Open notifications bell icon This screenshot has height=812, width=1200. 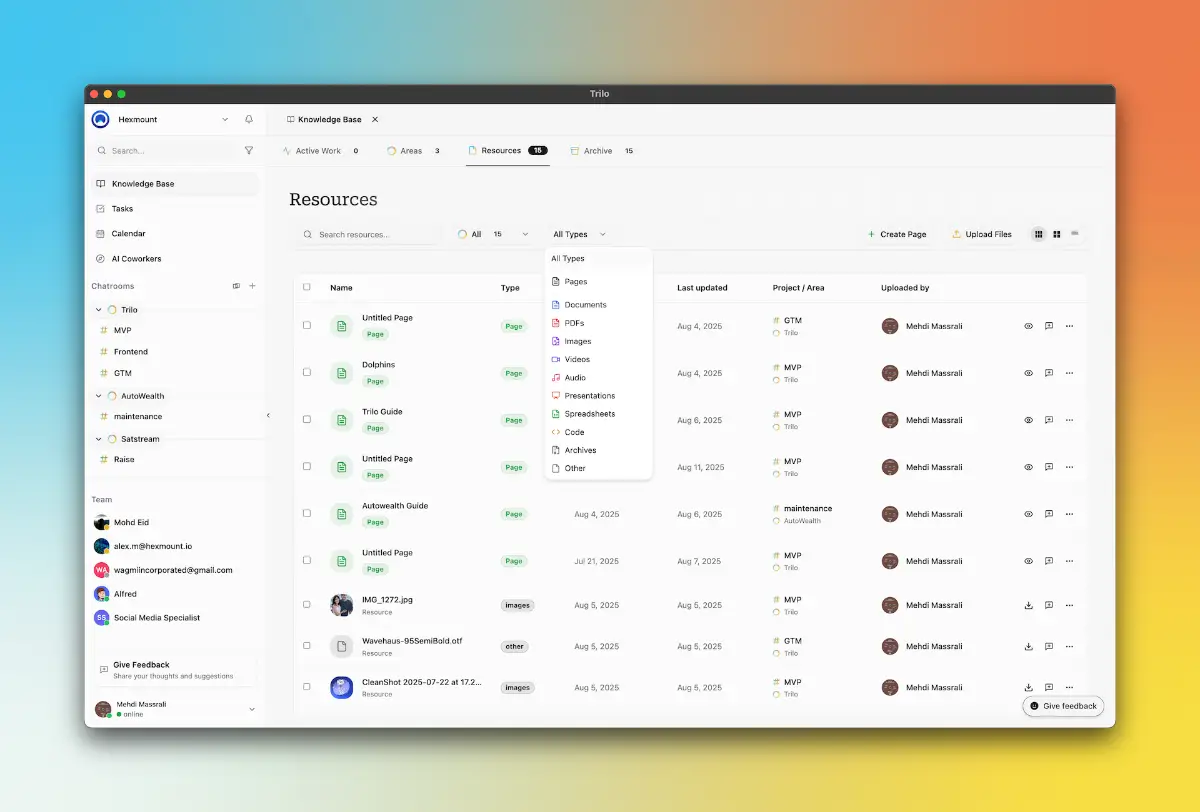(x=249, y=119)
